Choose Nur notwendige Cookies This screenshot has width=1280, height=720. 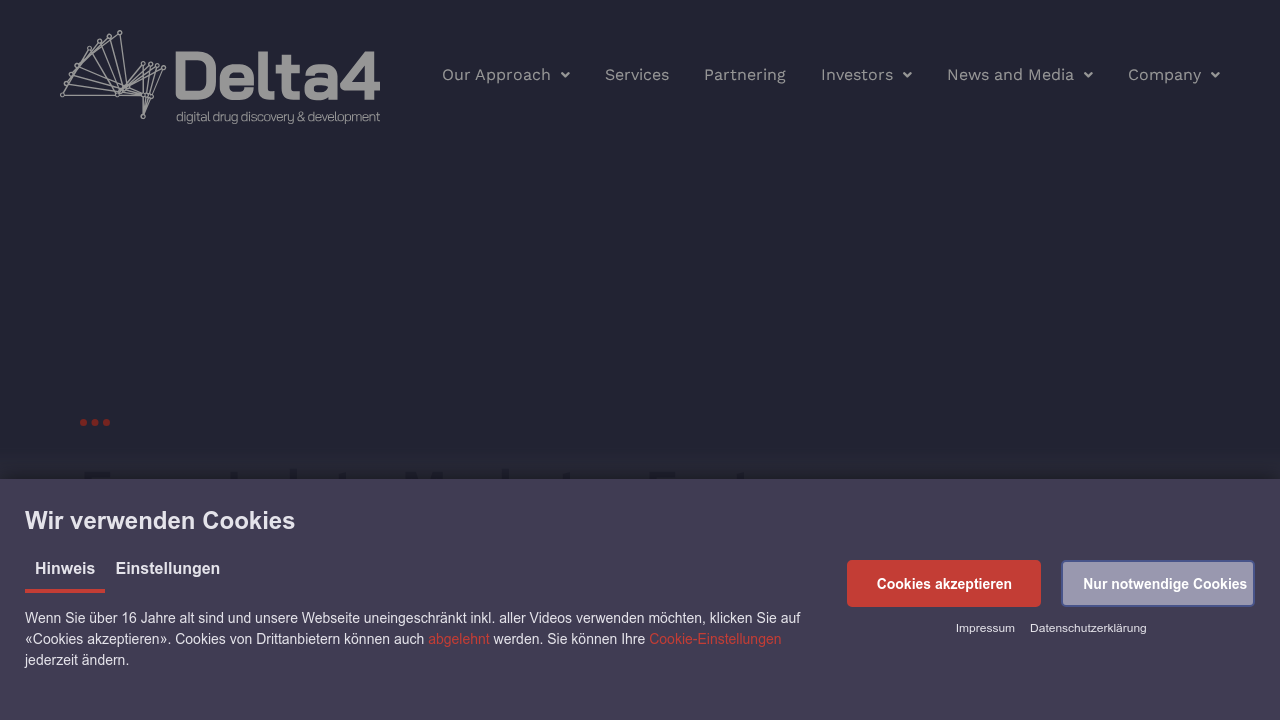1158,584
